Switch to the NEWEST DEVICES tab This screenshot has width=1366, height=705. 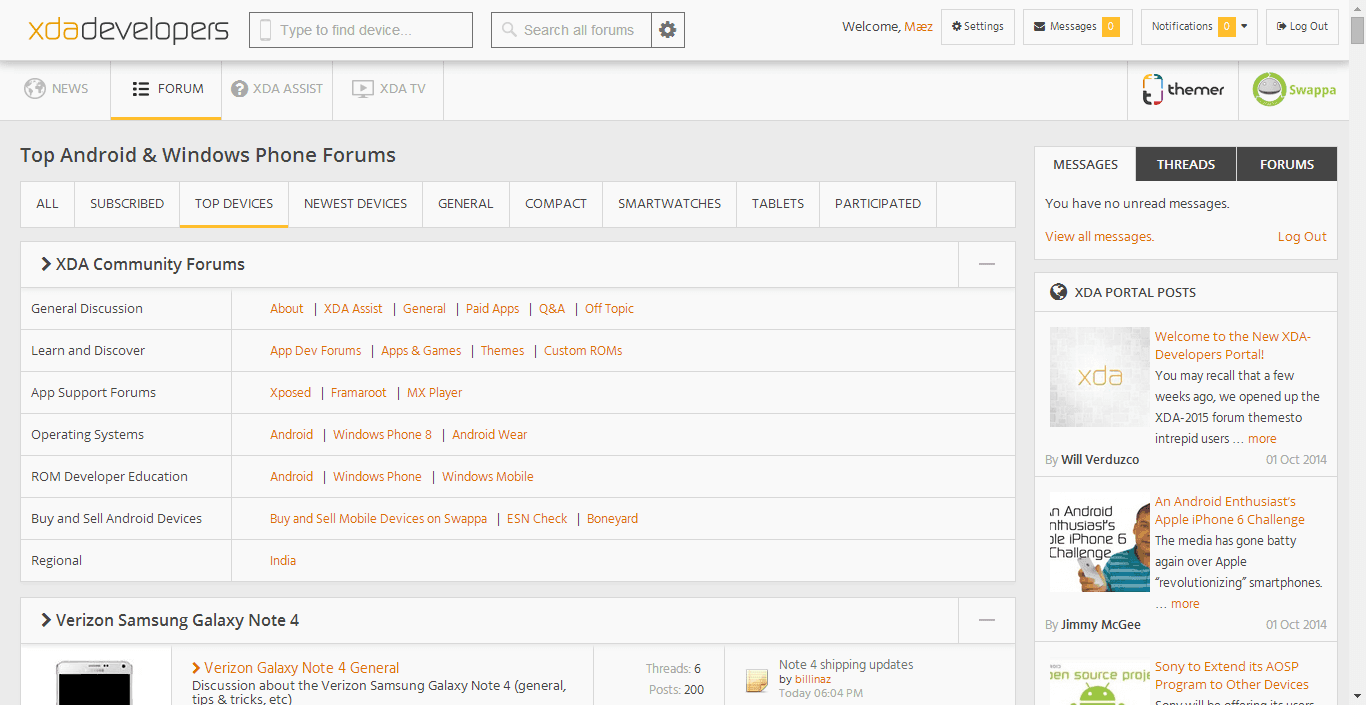tap(356, 204)
